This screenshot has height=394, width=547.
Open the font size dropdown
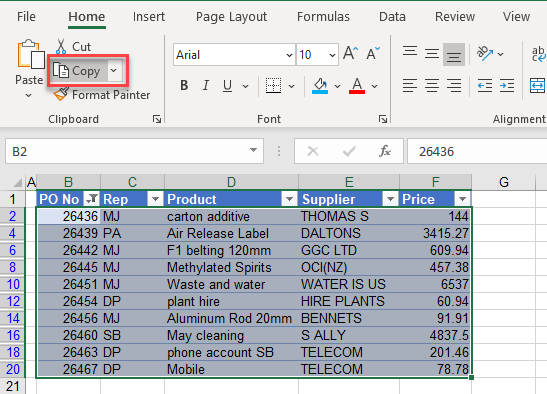point(332,55)
